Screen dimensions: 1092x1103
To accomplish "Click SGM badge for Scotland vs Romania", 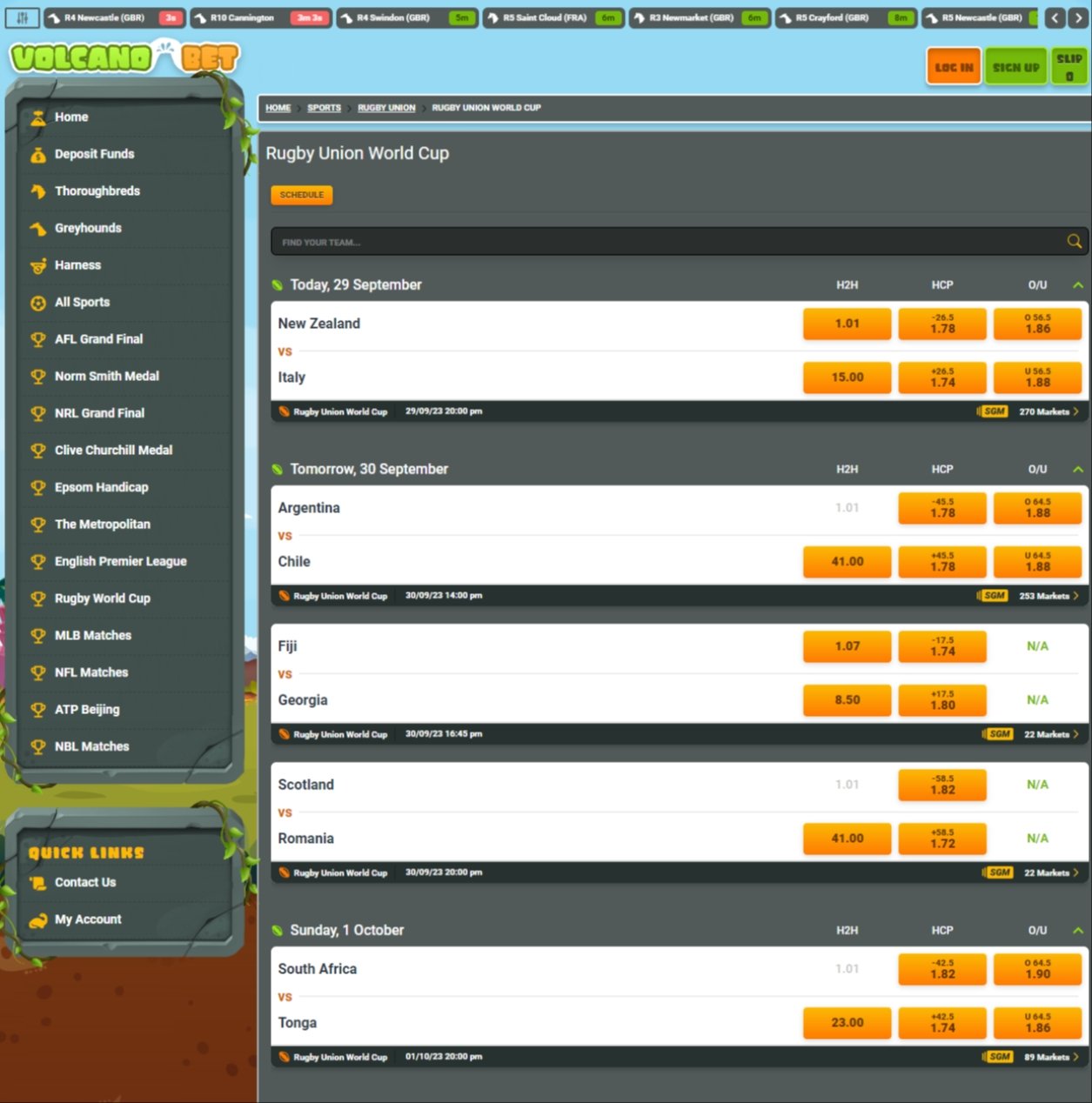I will tap(999, 872).
